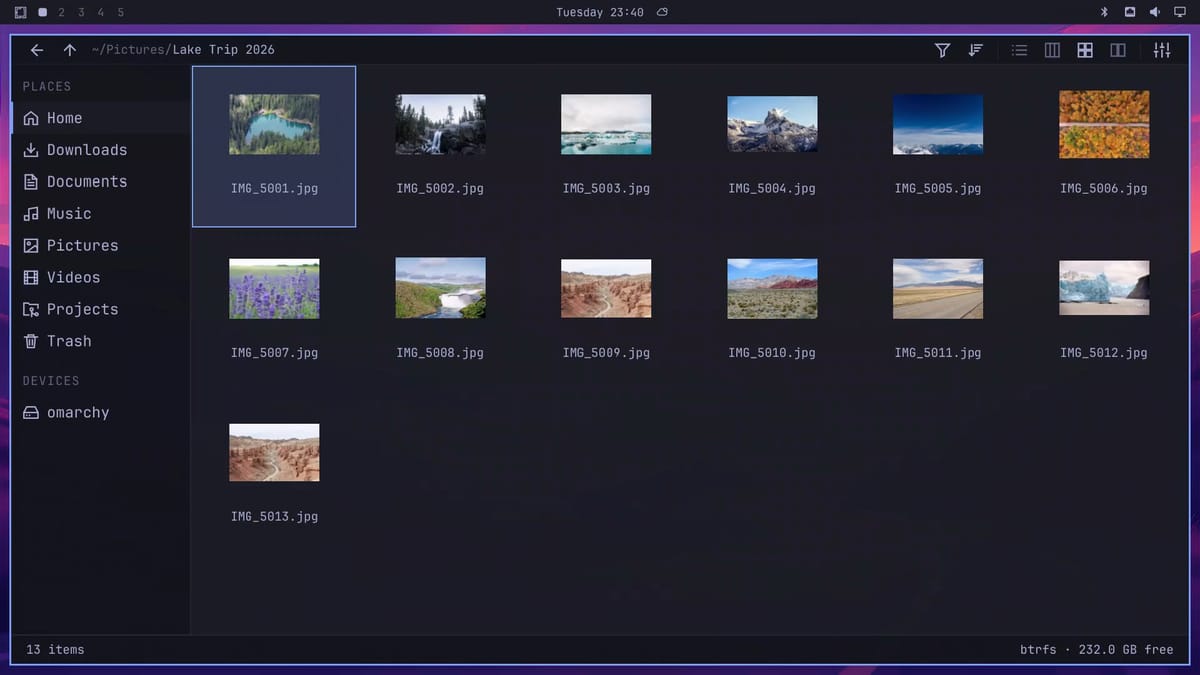Click the IMG_5013.jpg file name
Viewport: 1200px width, 675px height.
click(274, 517)
